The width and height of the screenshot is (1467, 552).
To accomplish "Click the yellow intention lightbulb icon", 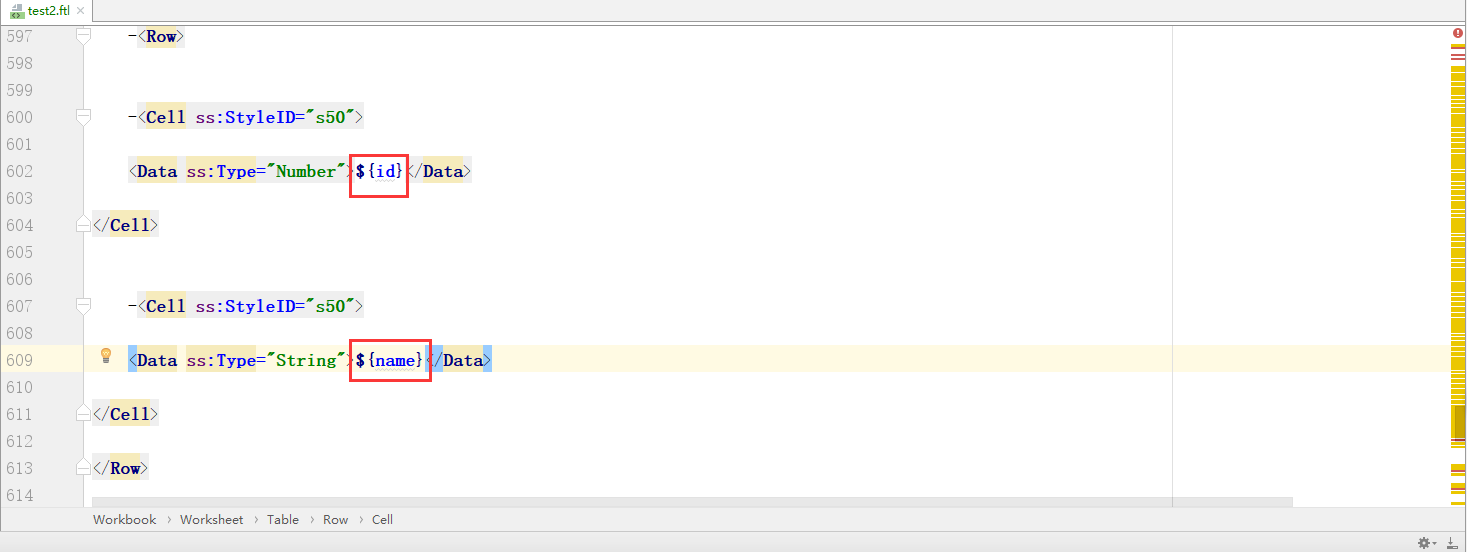I will tap(106, 355).
